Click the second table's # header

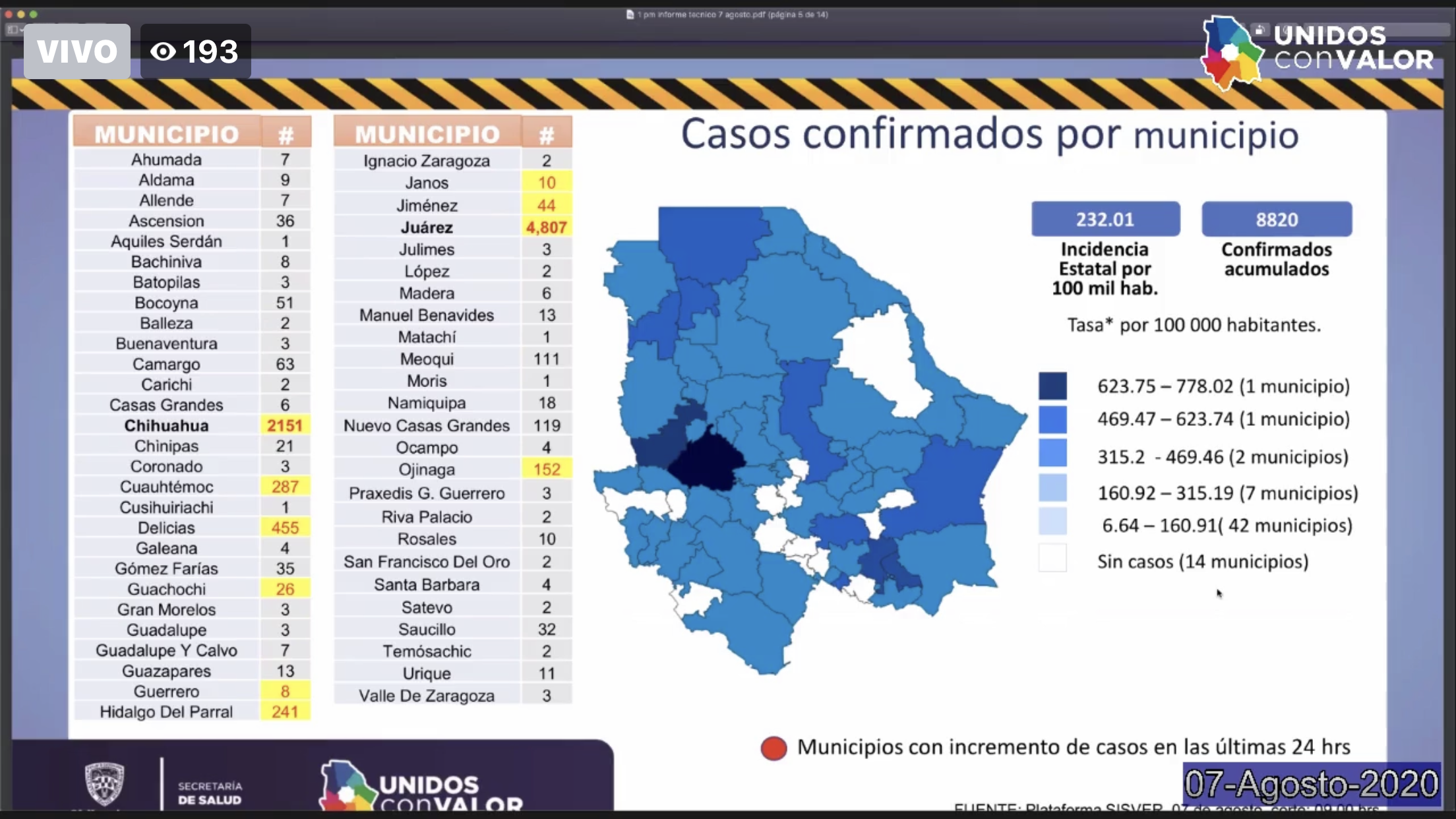(546, 135)
